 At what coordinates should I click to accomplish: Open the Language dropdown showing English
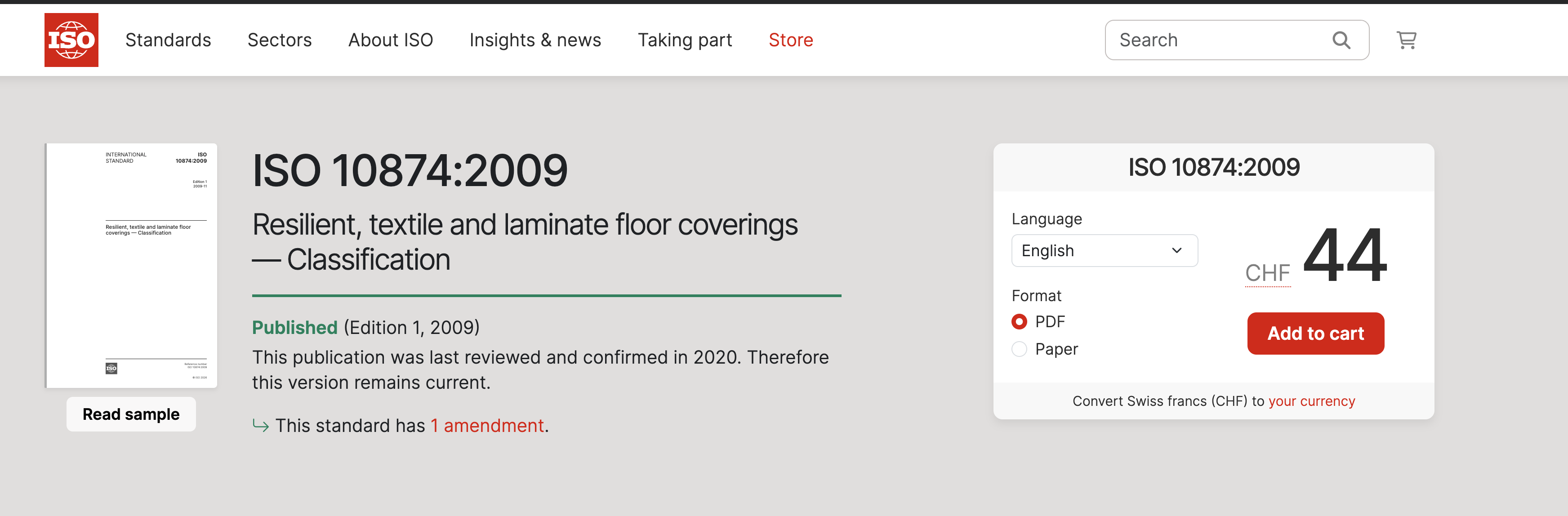pyautogui.click(x=1104, y=251)
